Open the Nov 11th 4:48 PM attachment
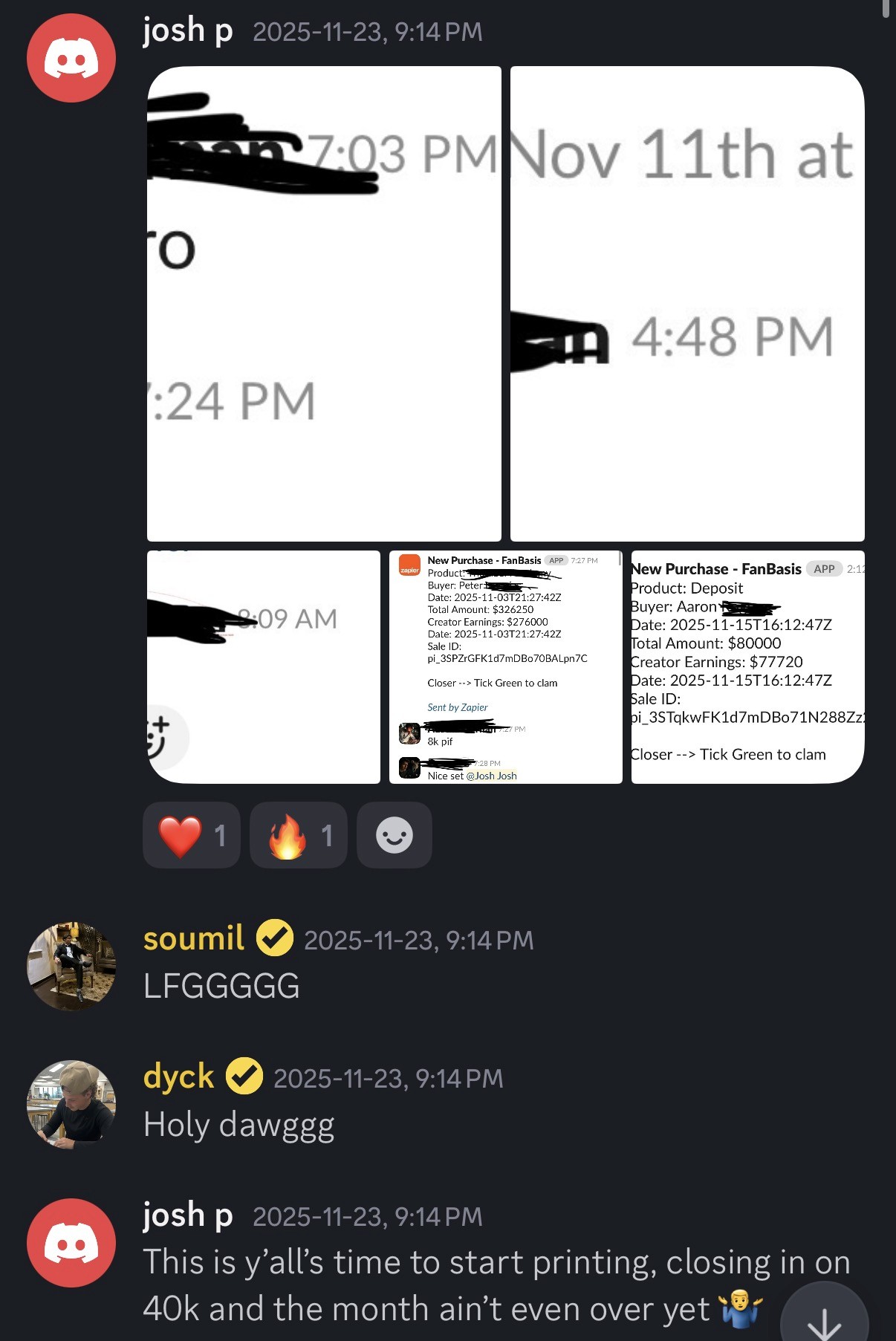The width and height of the screenshot is (896, 1341). point(687,304)
